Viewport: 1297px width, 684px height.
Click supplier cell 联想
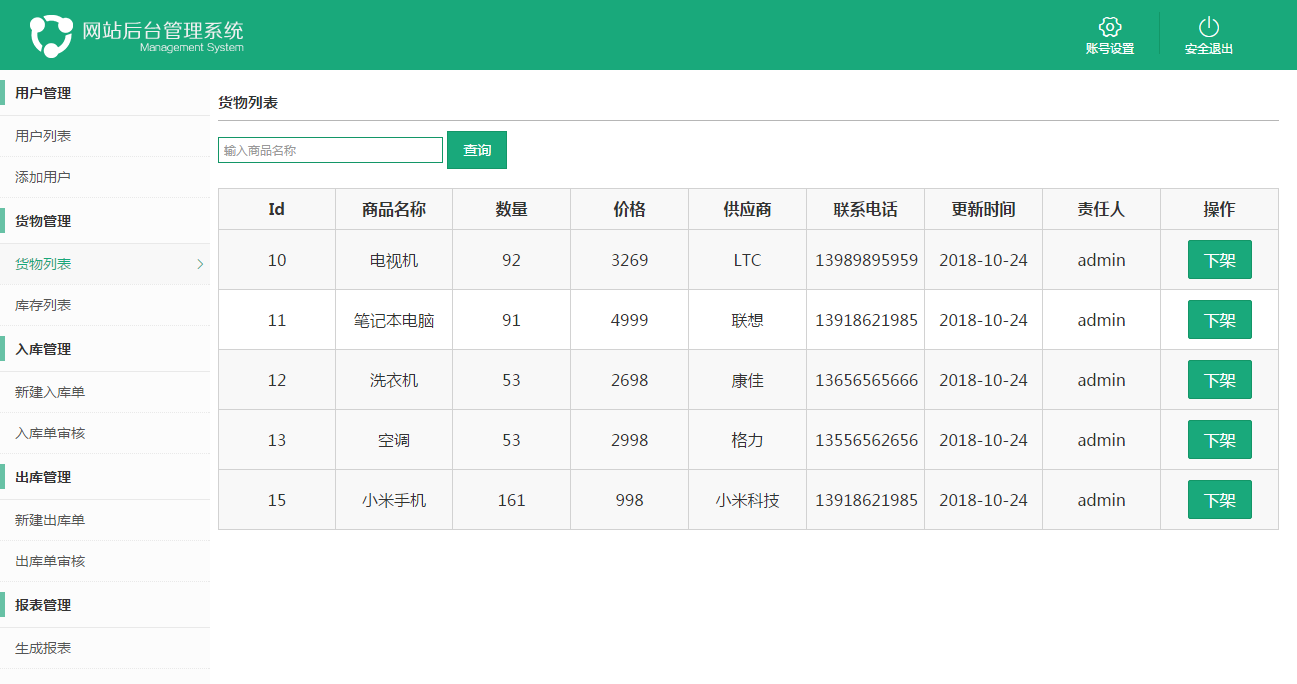747,320
